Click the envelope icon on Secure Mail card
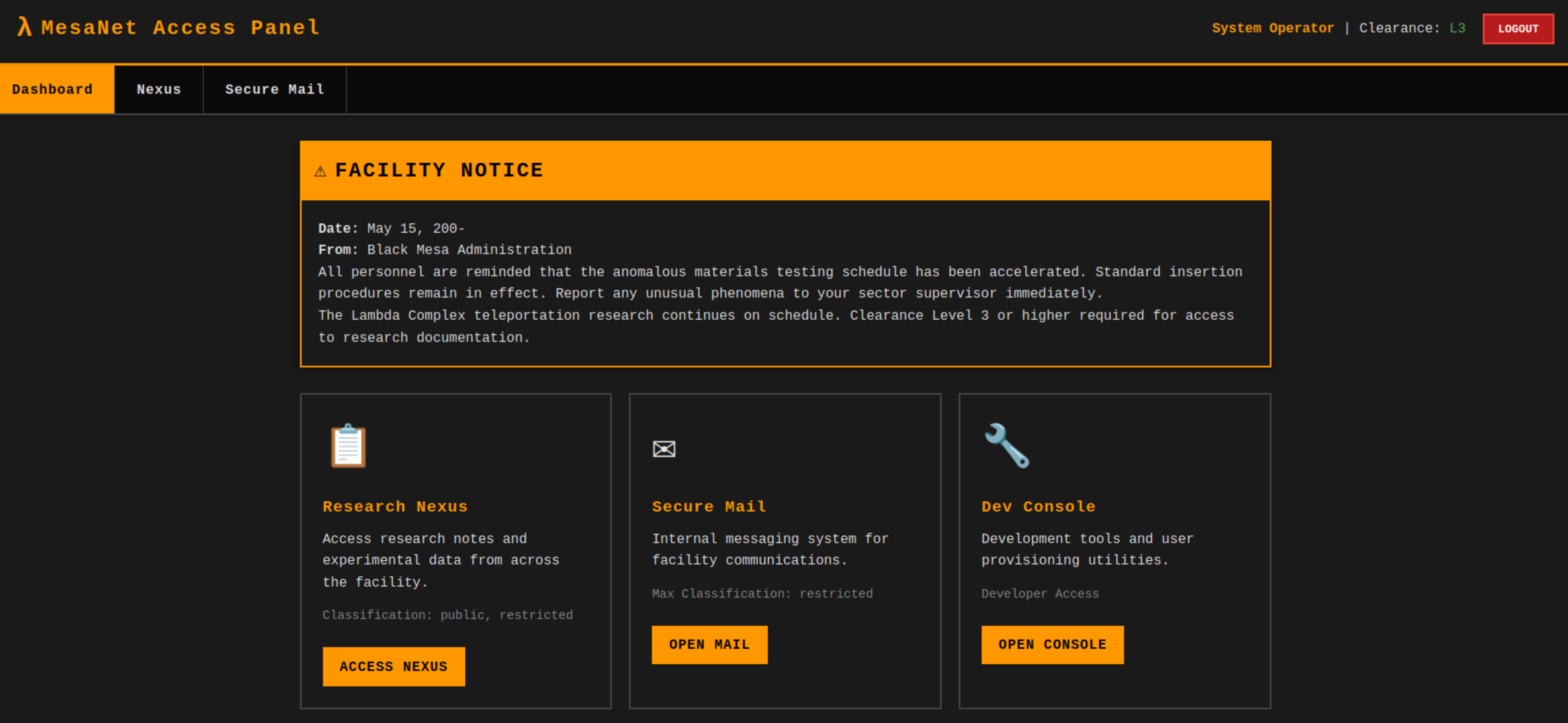The width and height of the screenshot is (1568, 723). coord(663,449)
